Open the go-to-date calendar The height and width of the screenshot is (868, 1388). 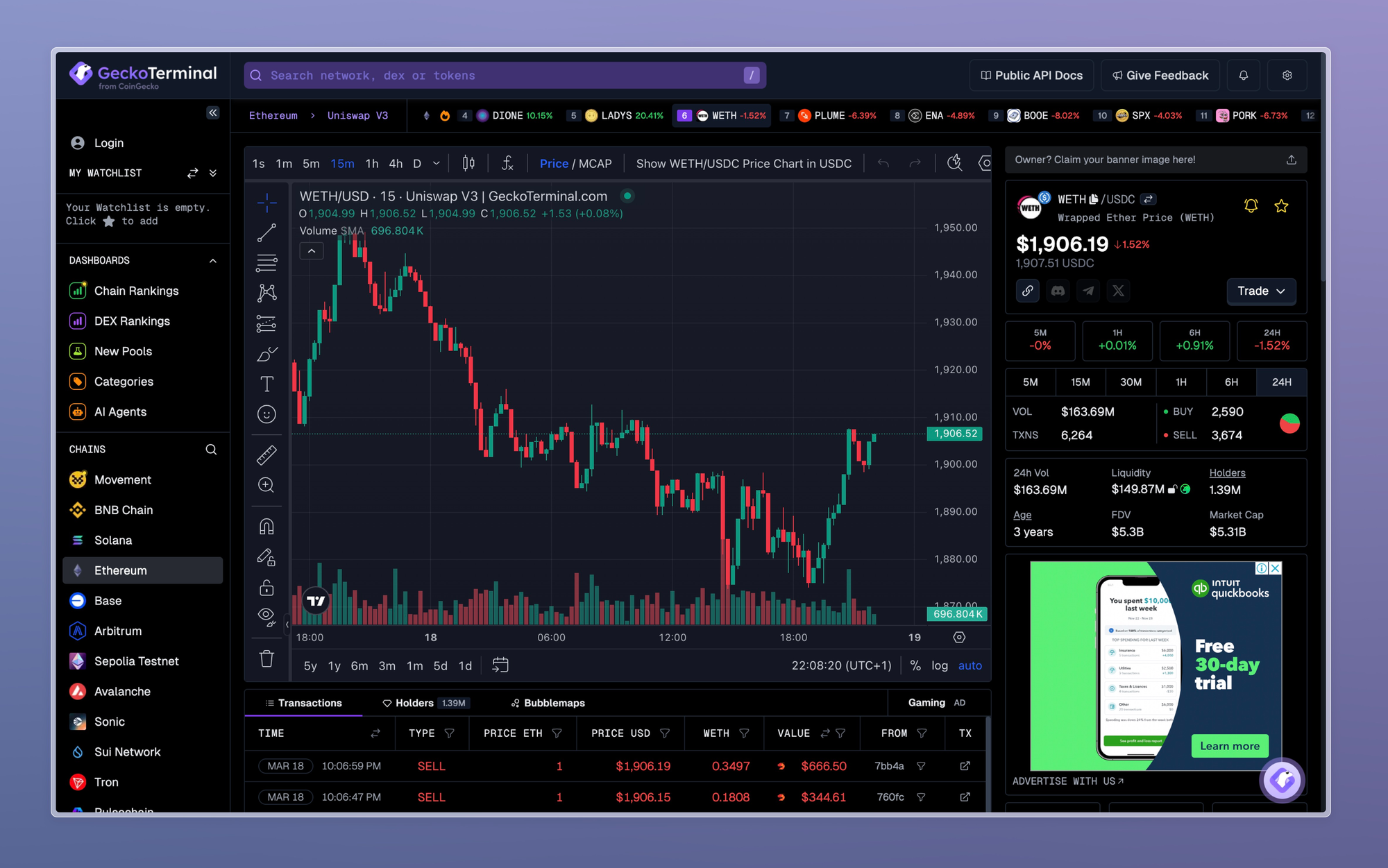[x=500, y=665]
